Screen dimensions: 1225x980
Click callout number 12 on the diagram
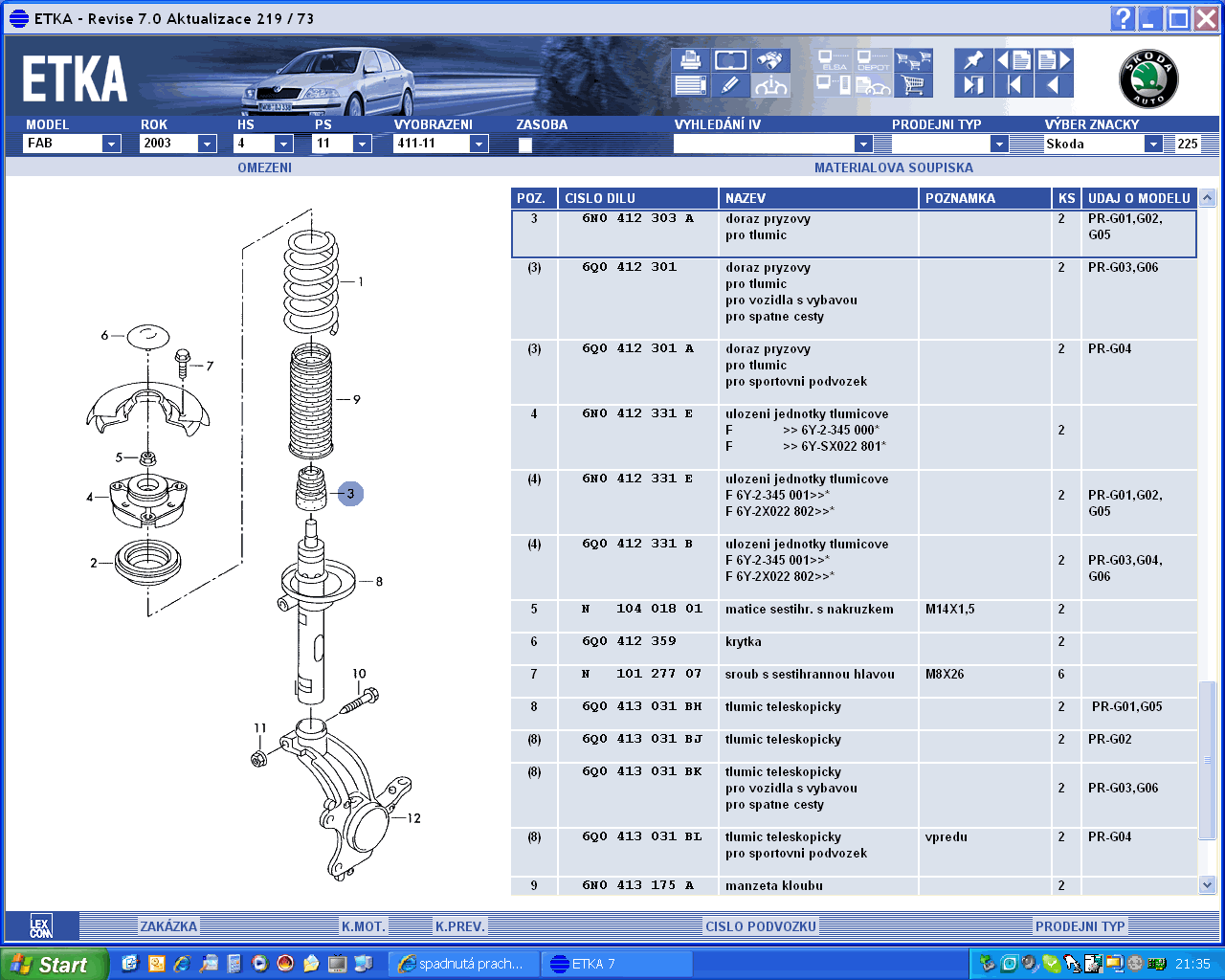point(413,818)
